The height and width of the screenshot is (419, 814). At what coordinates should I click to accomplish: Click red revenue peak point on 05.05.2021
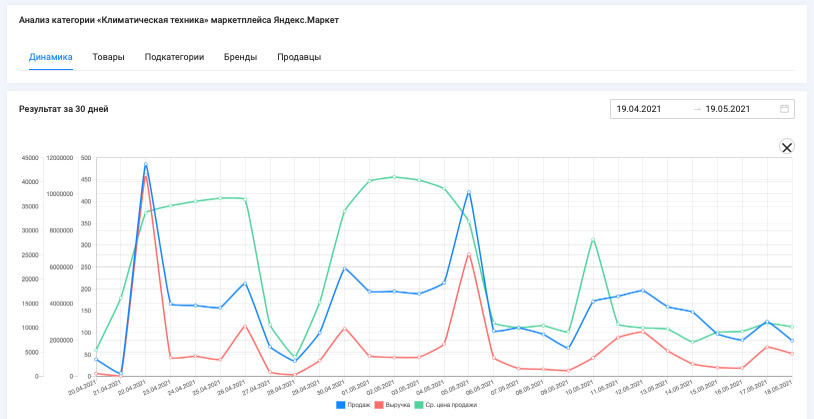click(469, 254)
